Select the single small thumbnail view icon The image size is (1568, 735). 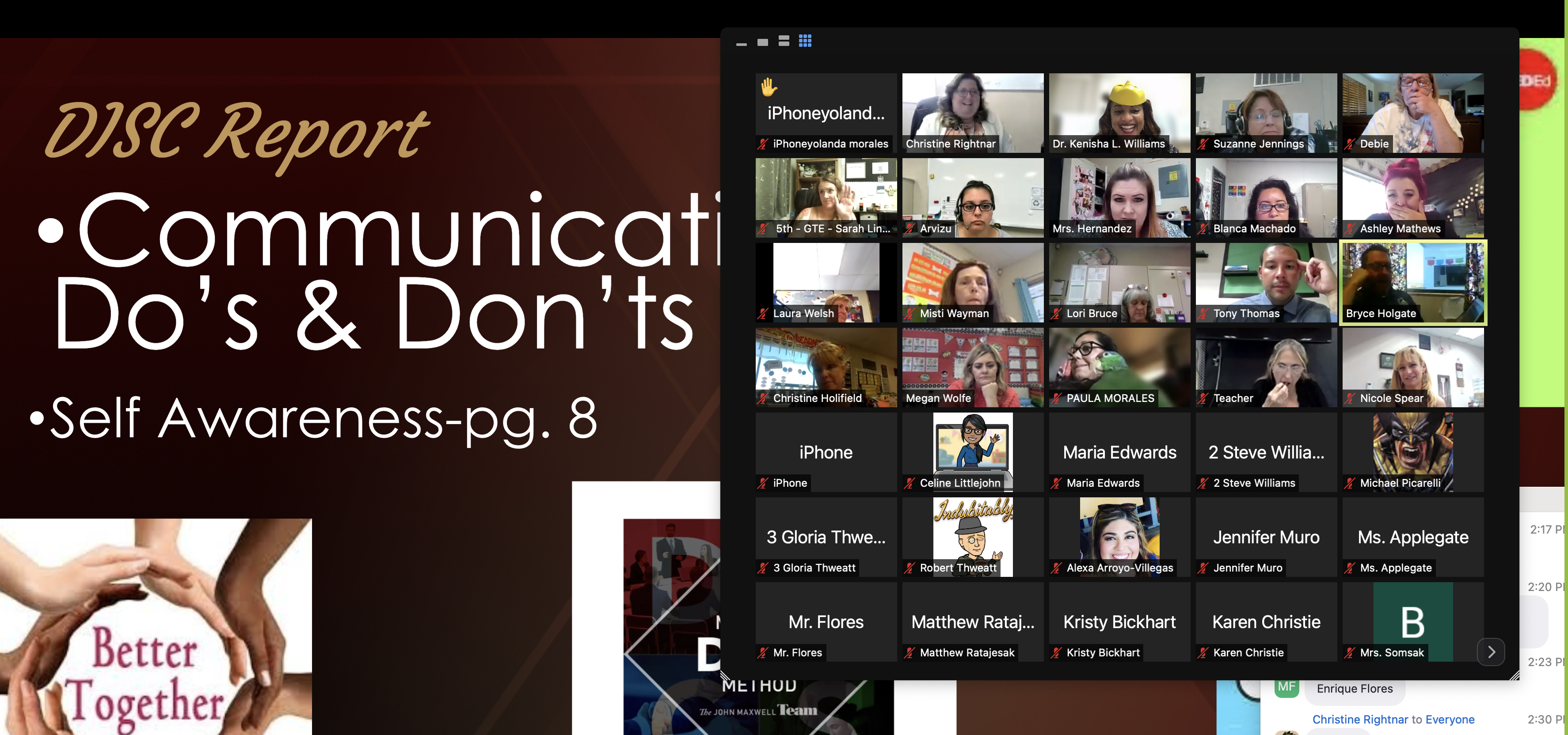763,42
